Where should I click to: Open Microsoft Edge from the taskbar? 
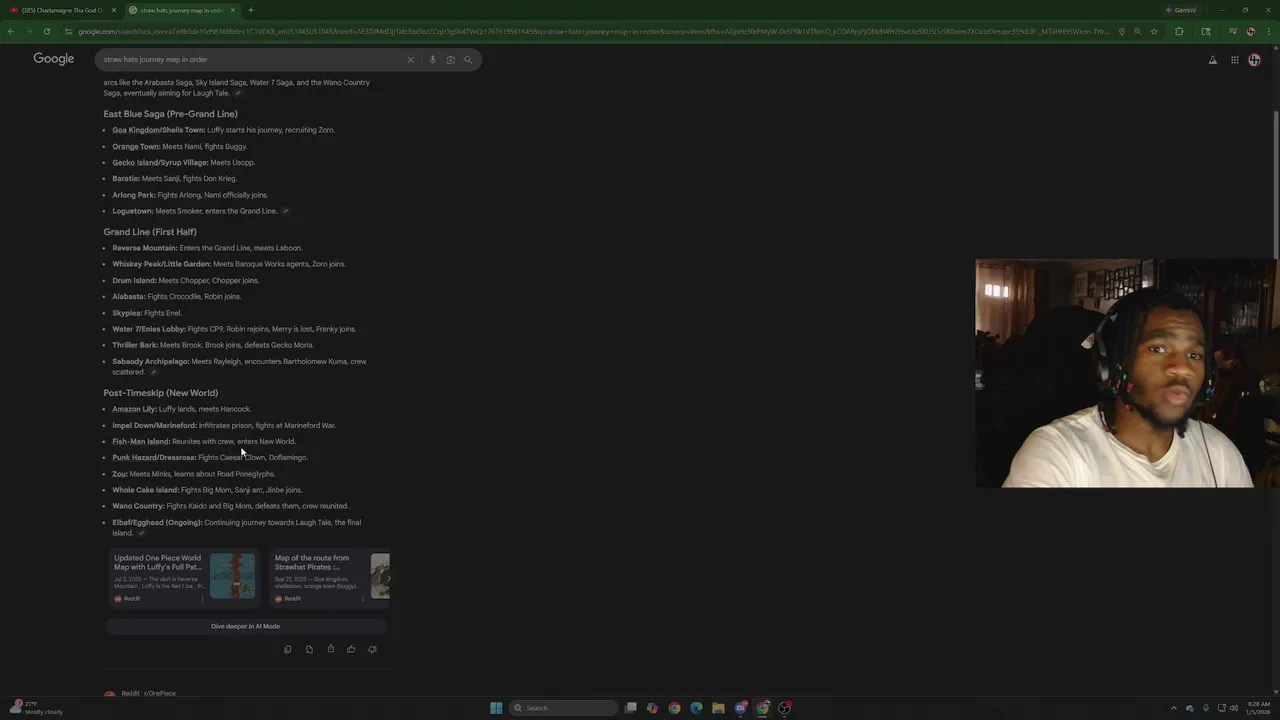pos(696,708)
